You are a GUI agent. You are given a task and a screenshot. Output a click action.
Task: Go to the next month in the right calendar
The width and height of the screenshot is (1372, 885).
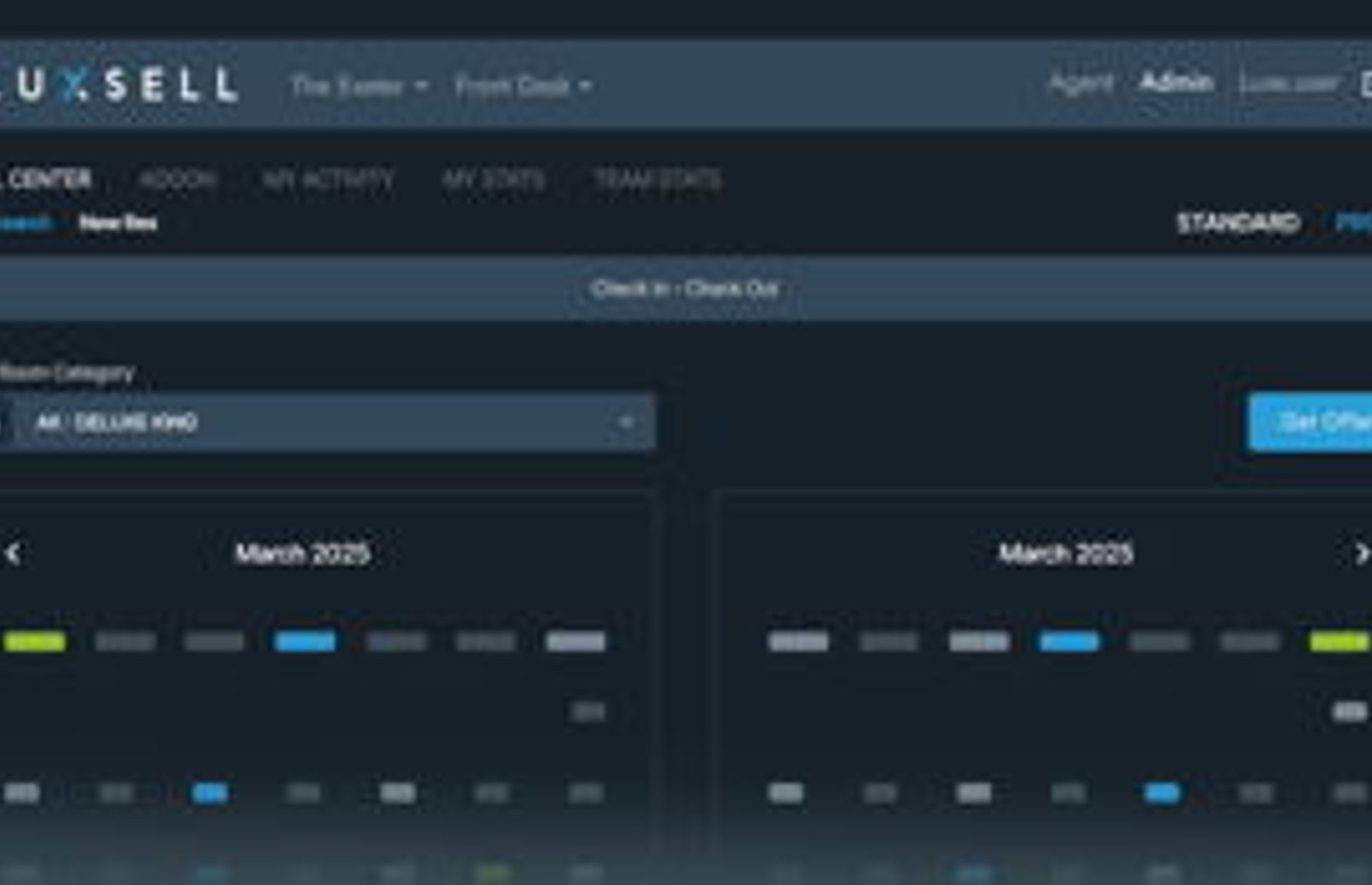point(1361,554)
